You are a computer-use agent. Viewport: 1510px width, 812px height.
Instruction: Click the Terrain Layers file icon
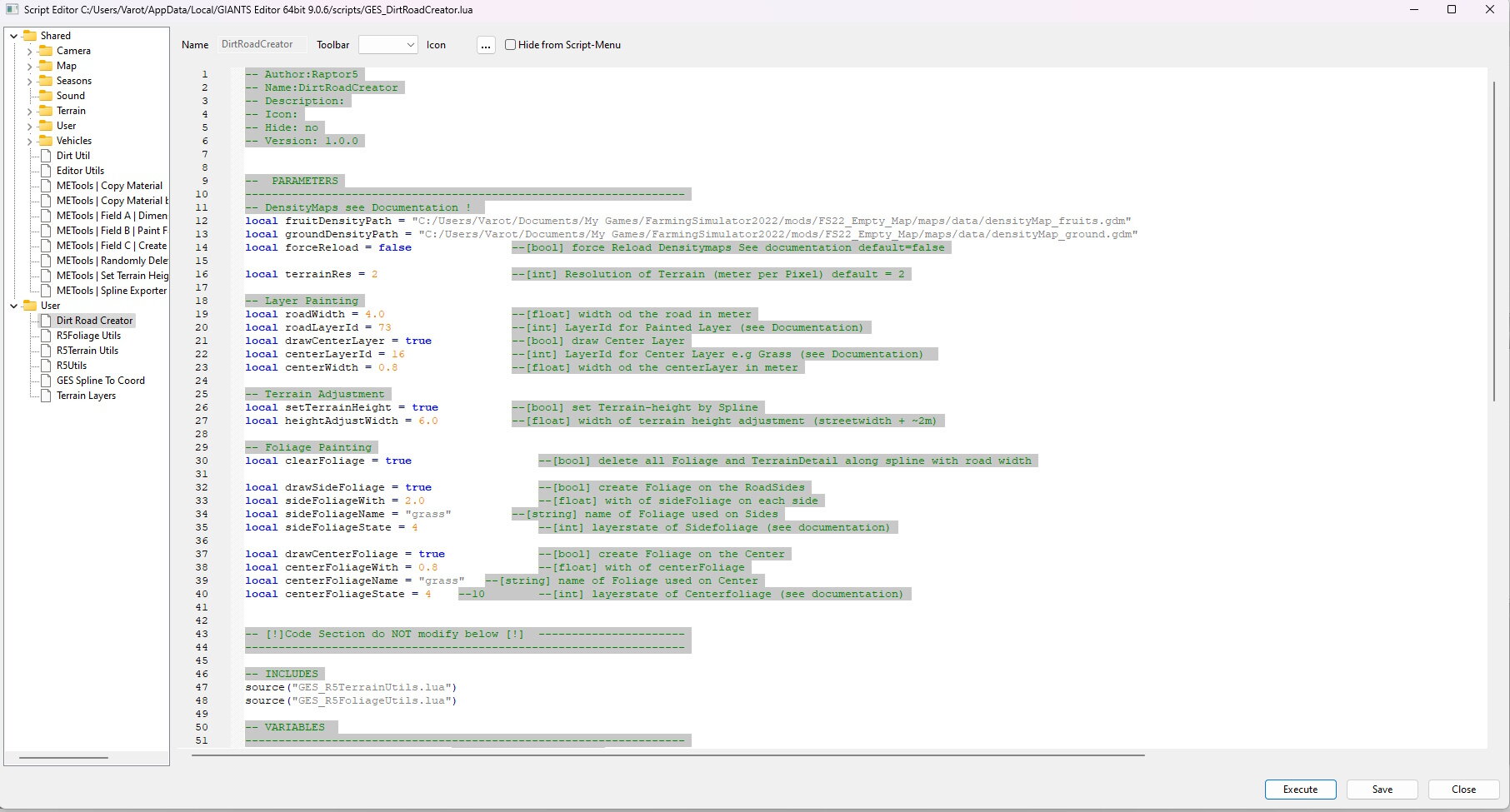click(x=46, y=396)
